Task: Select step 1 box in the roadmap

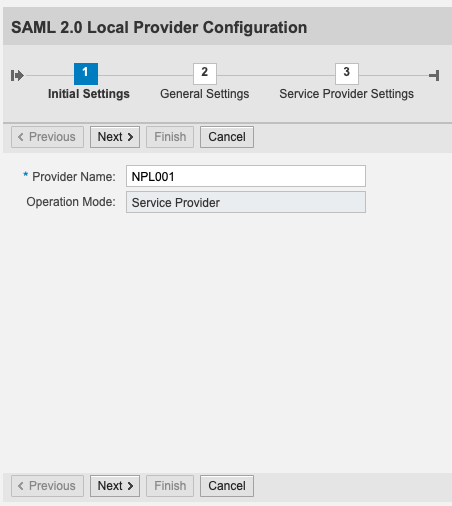Action: (x=86, y=74)
